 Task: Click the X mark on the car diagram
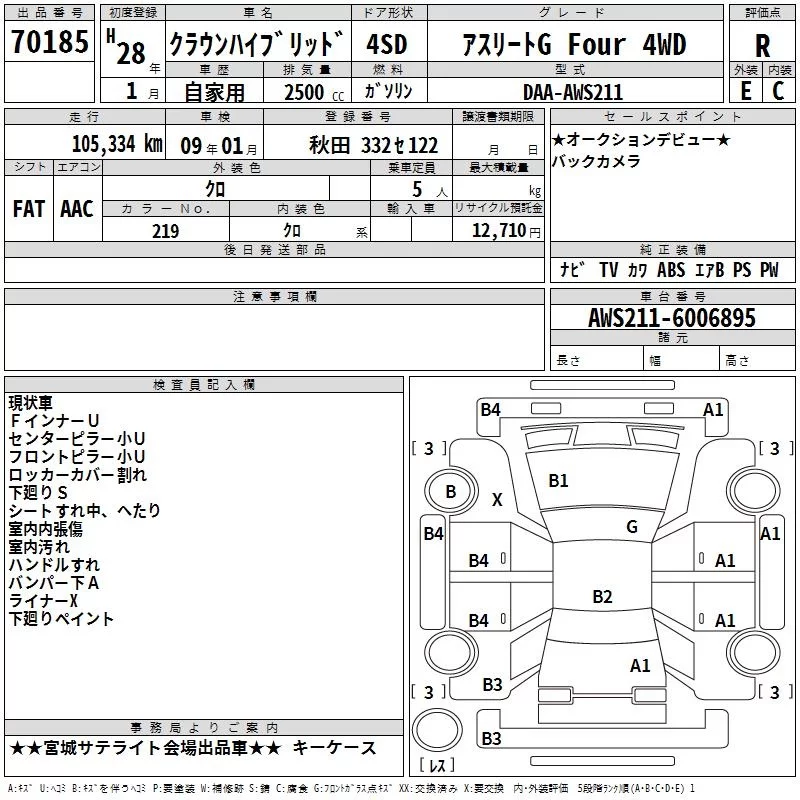pos(497,500)
